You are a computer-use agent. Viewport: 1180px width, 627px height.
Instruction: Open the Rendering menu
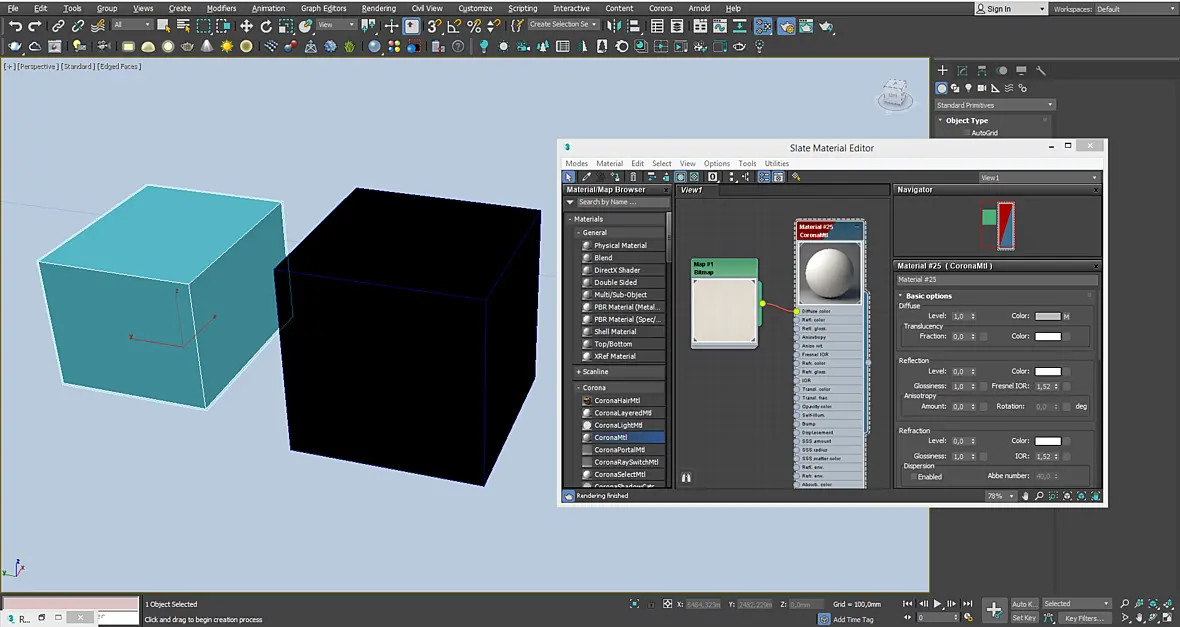pos(379,8)
